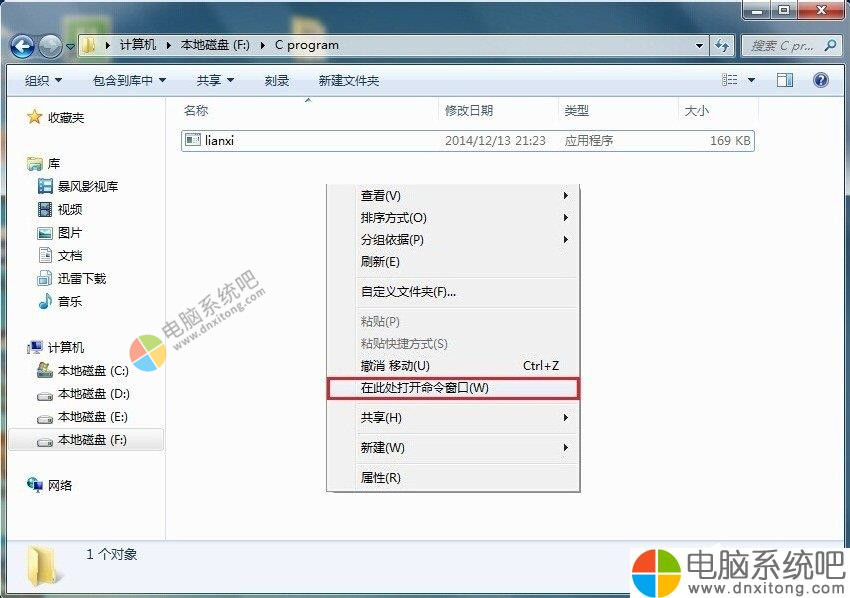The height and width of the screenshot is (598, 850).
Task: Click the lianxi file icon
Action: coord(192,140)
